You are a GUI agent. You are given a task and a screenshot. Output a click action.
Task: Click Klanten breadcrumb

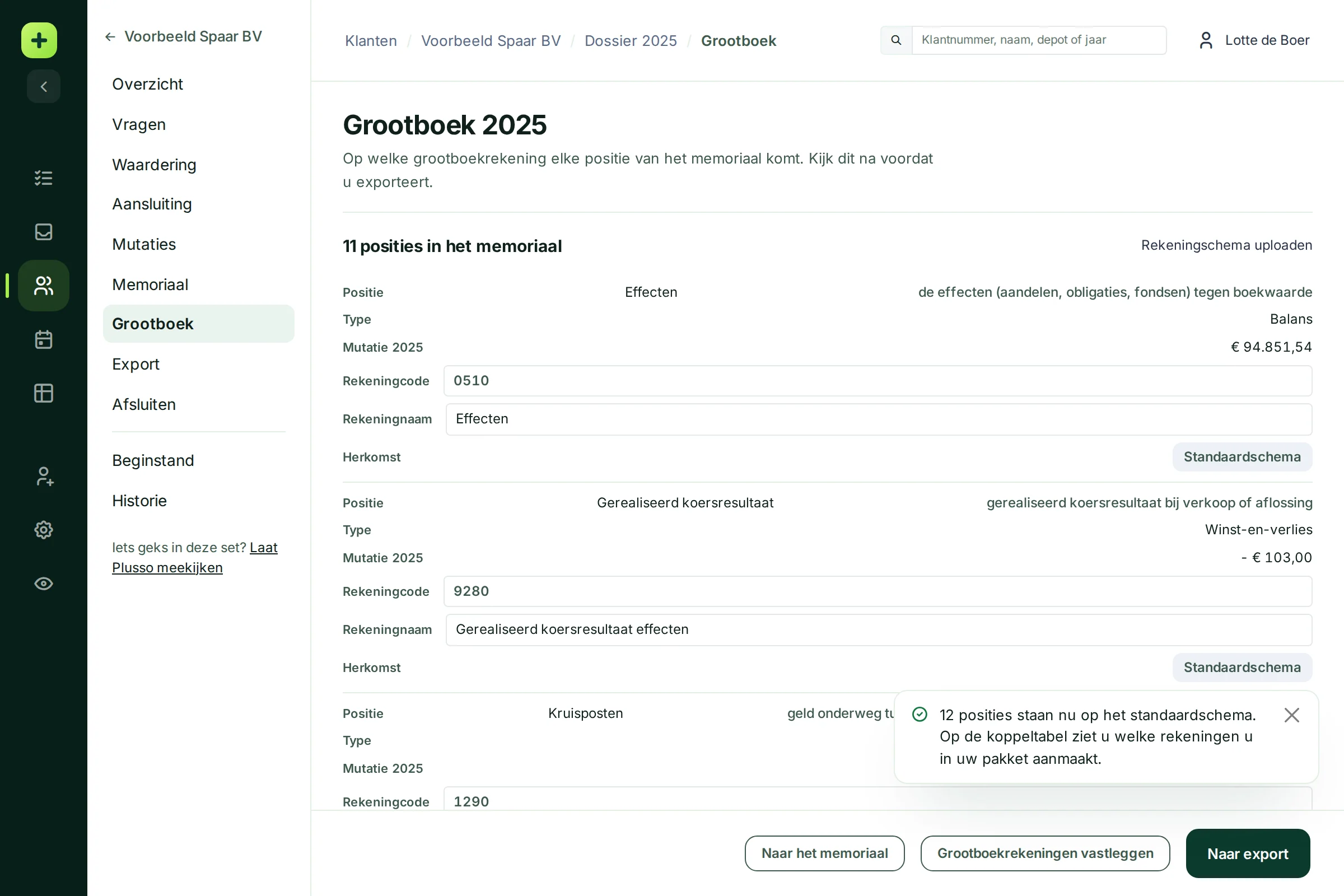(x=371, y=40)
